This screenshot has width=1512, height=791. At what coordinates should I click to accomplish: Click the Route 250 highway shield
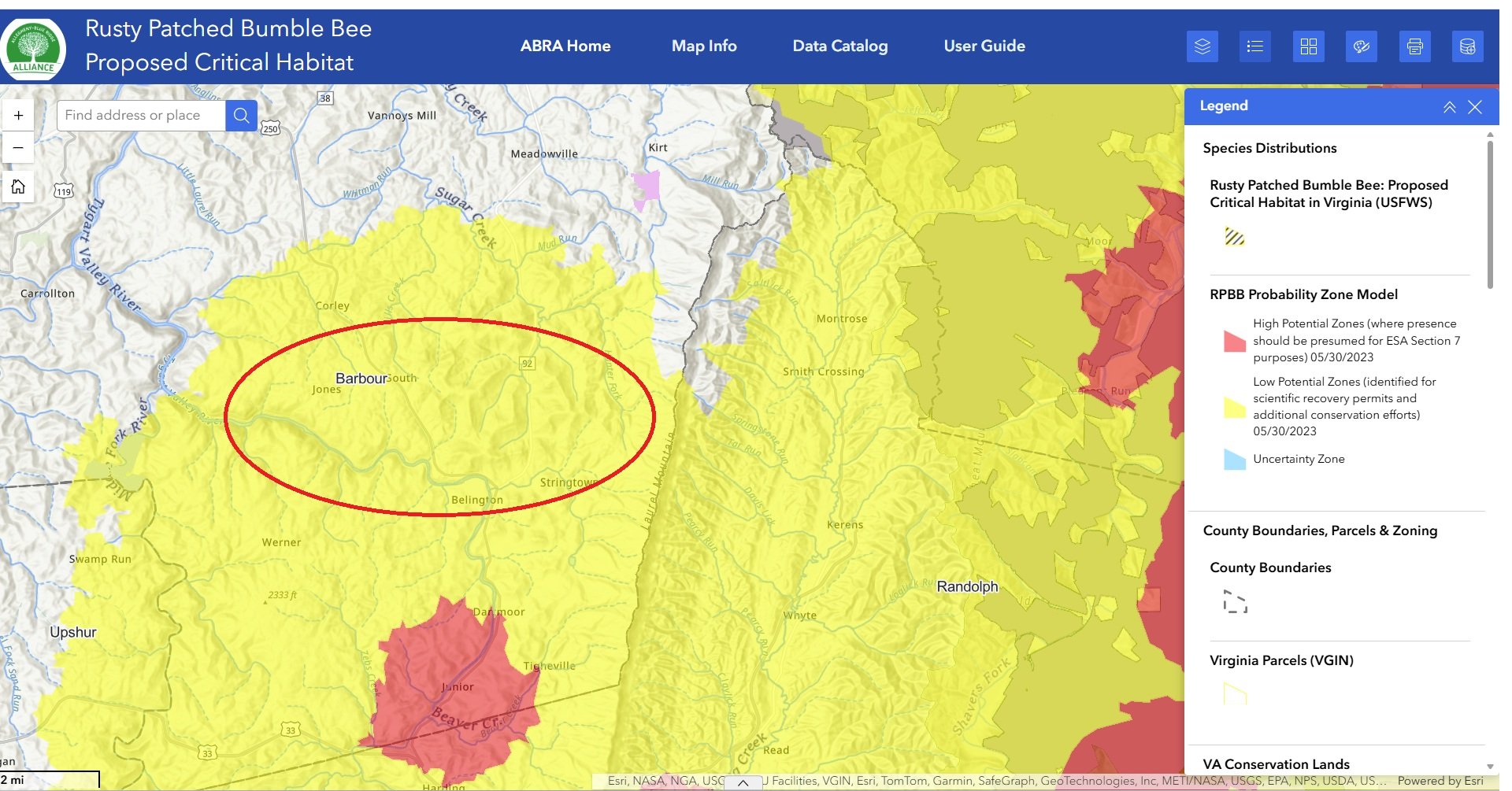pyautogui.click(x=270, y=128)
